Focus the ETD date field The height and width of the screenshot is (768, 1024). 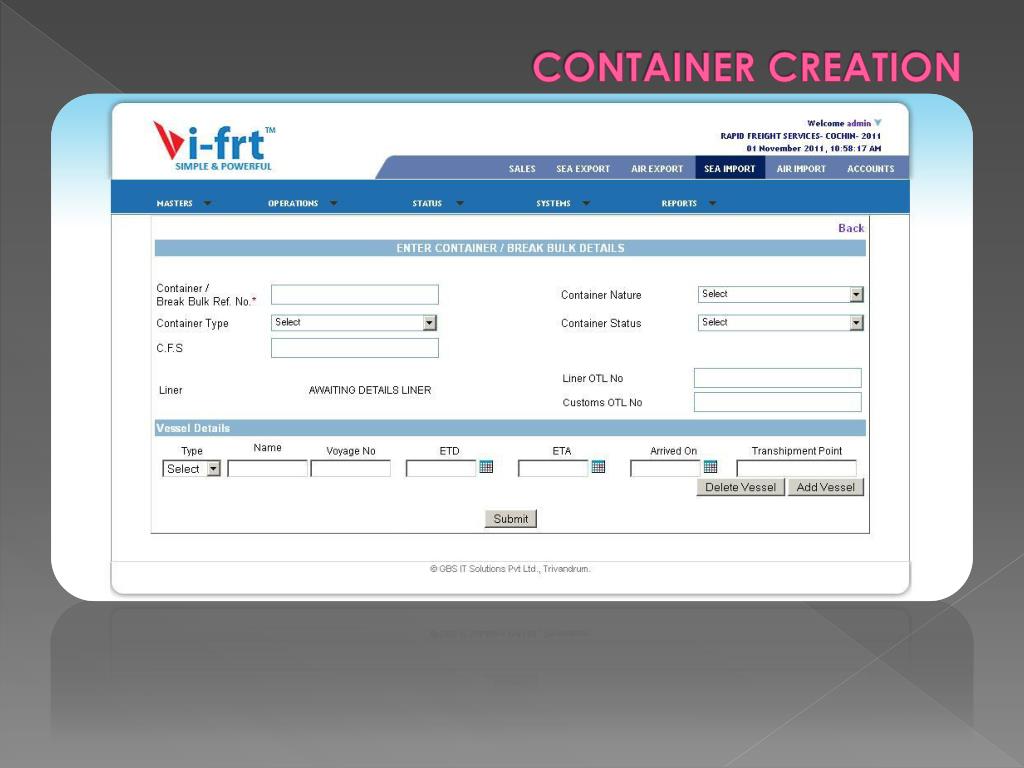pos(441,468)
